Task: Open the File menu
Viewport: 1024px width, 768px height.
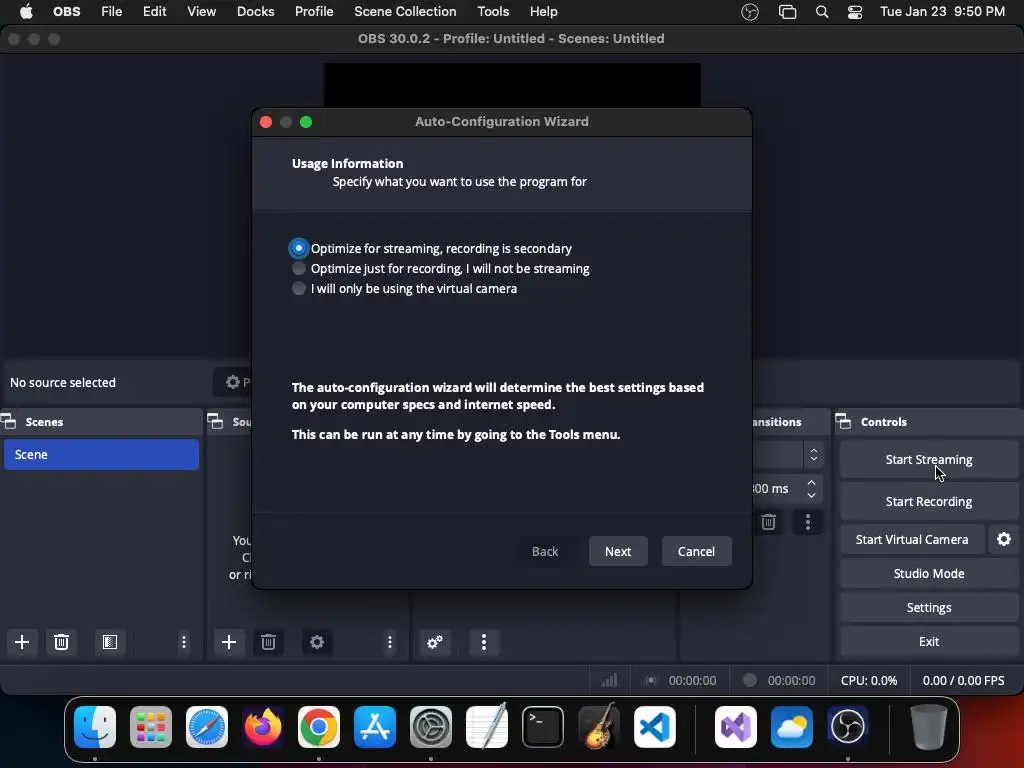Action: click(112, 12)
